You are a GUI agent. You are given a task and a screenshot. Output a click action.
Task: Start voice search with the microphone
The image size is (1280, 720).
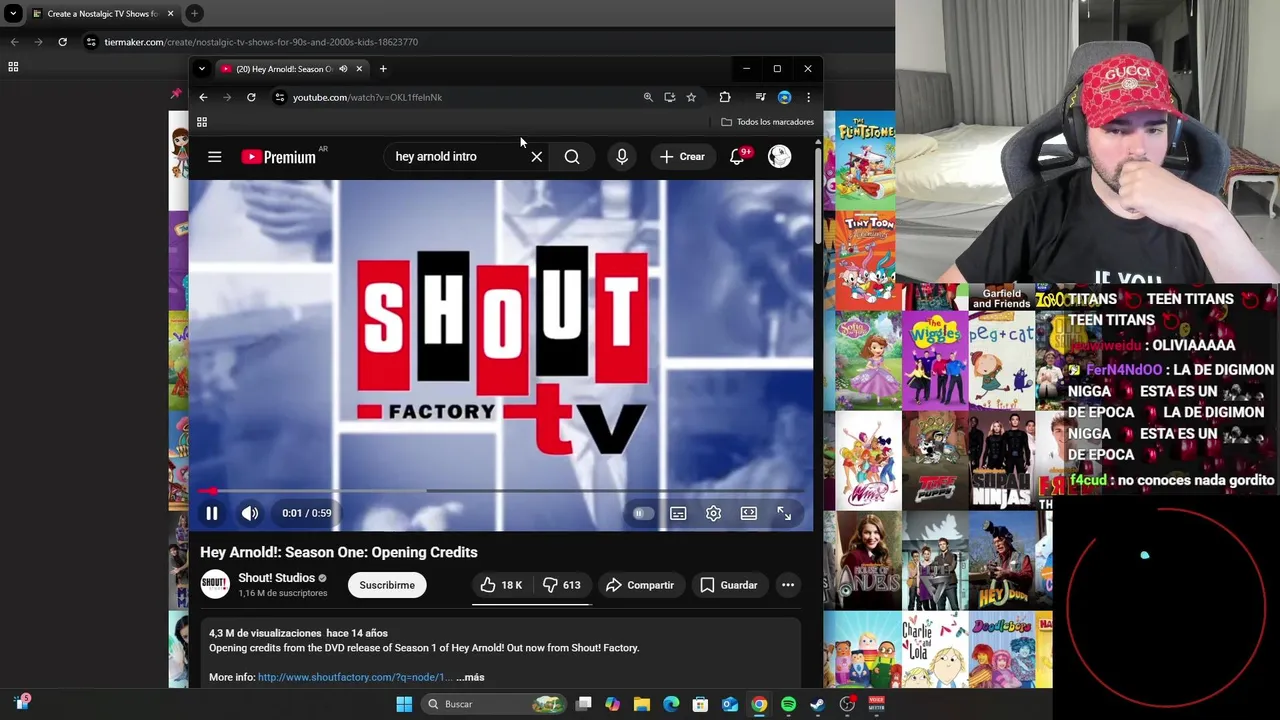tap(622, 157)
